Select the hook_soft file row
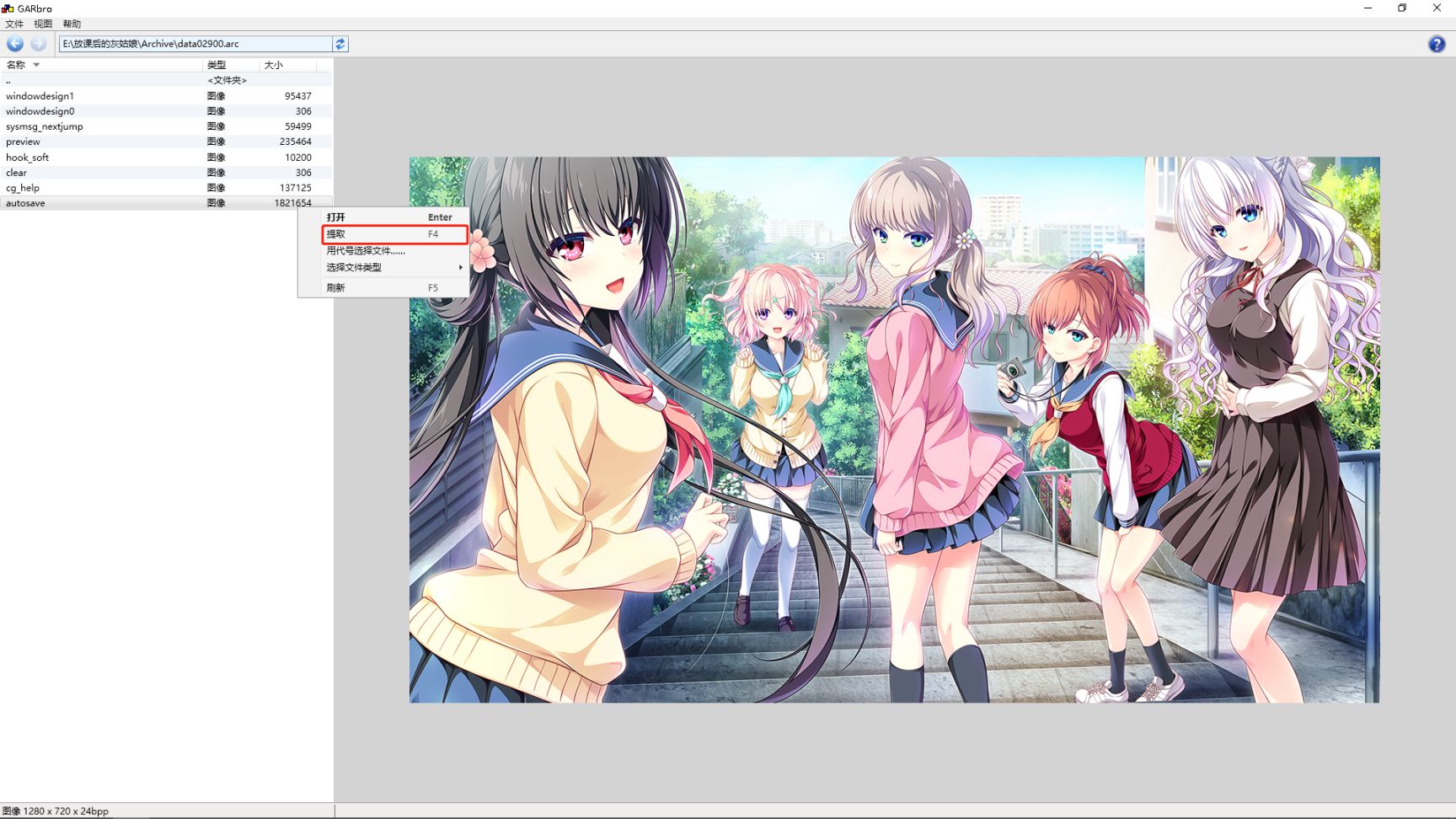Viewport: 1456px width, 819px height. click(166, 158)
